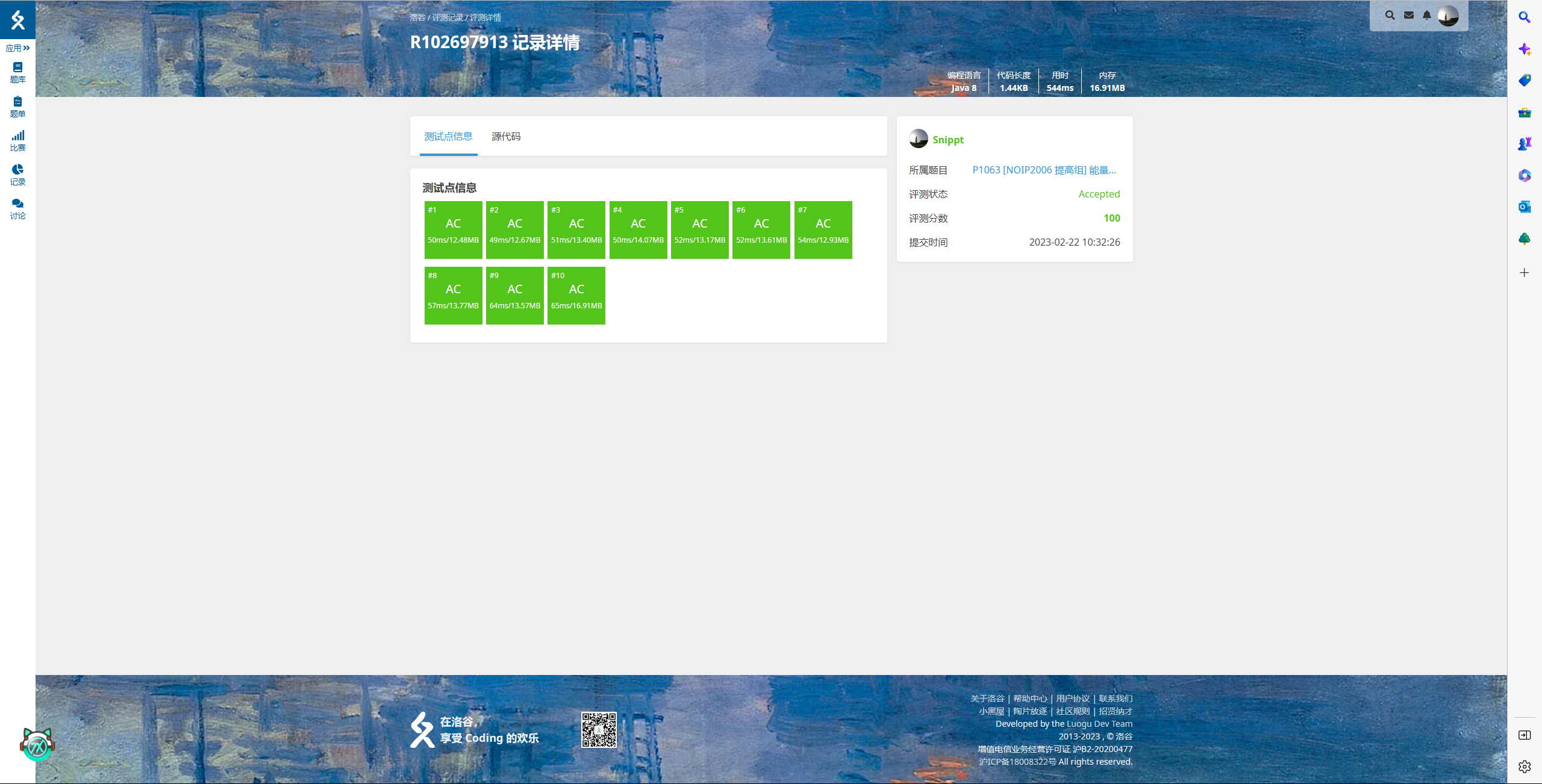
Task: Click the search magnifier in the top bar
Action: click(1390, 16)
